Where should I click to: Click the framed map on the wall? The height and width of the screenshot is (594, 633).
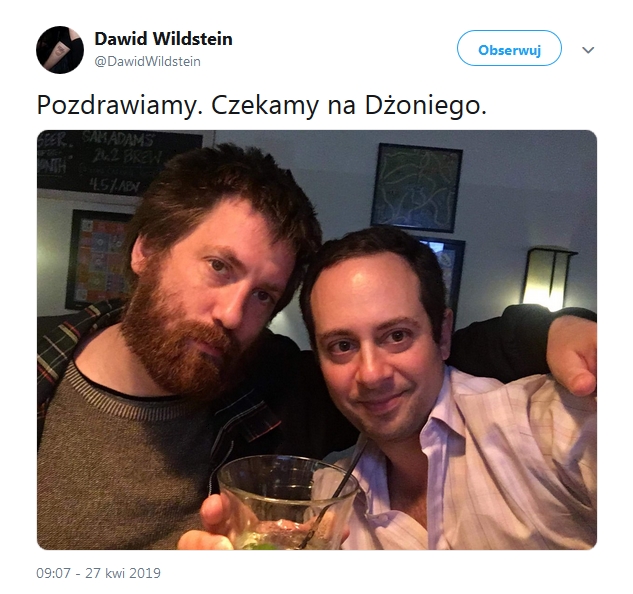coord(417,188)
